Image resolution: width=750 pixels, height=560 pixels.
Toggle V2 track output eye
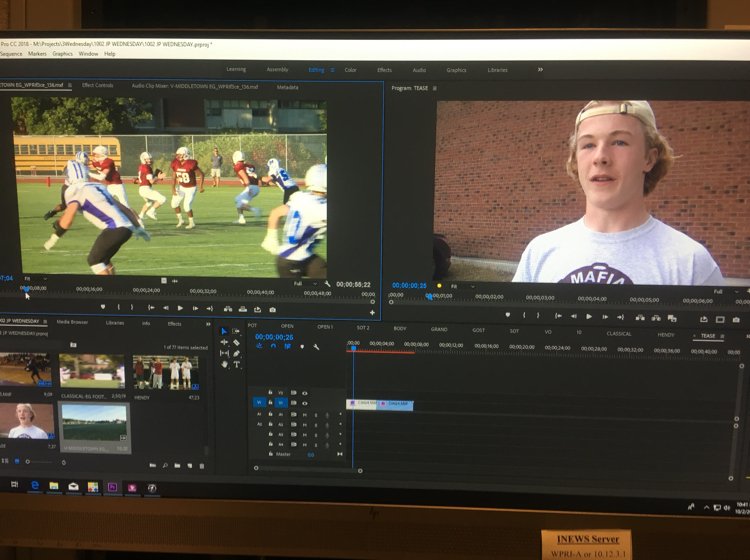point(305,393)
